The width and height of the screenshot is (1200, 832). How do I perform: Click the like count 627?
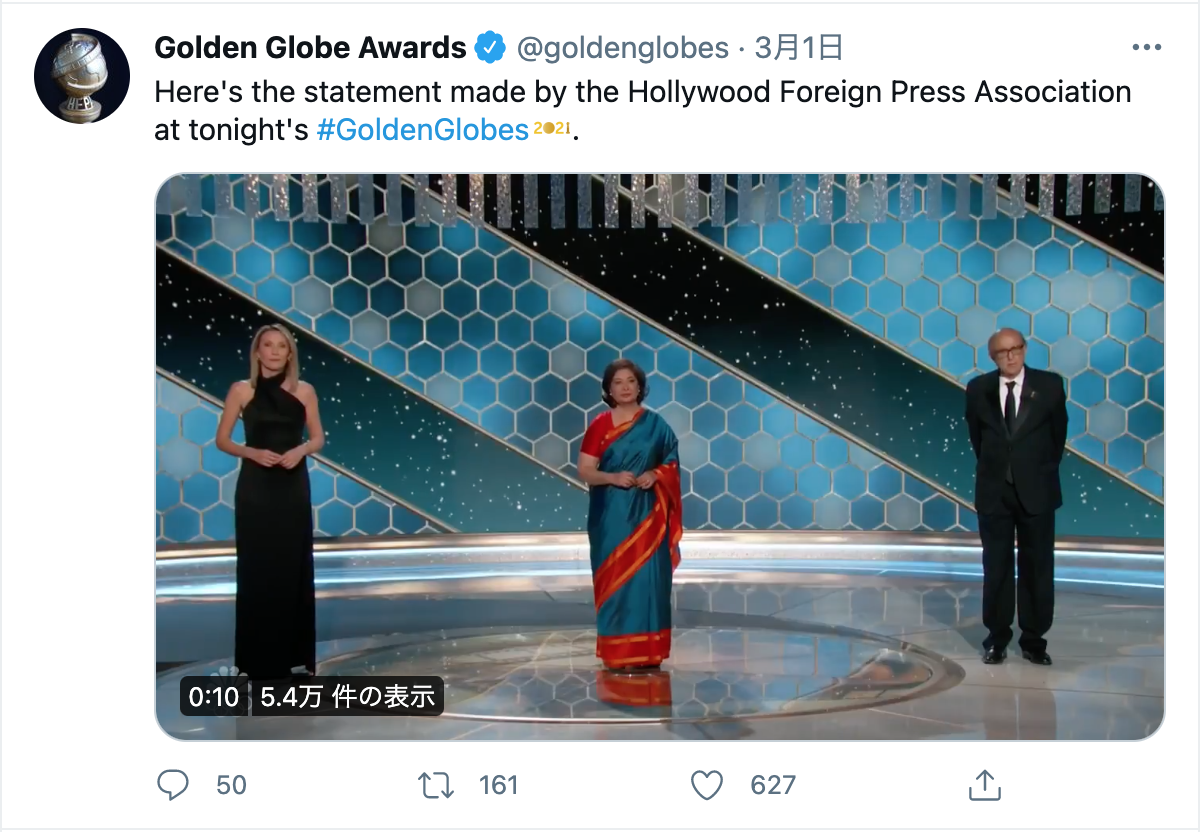tap(772, 785)
